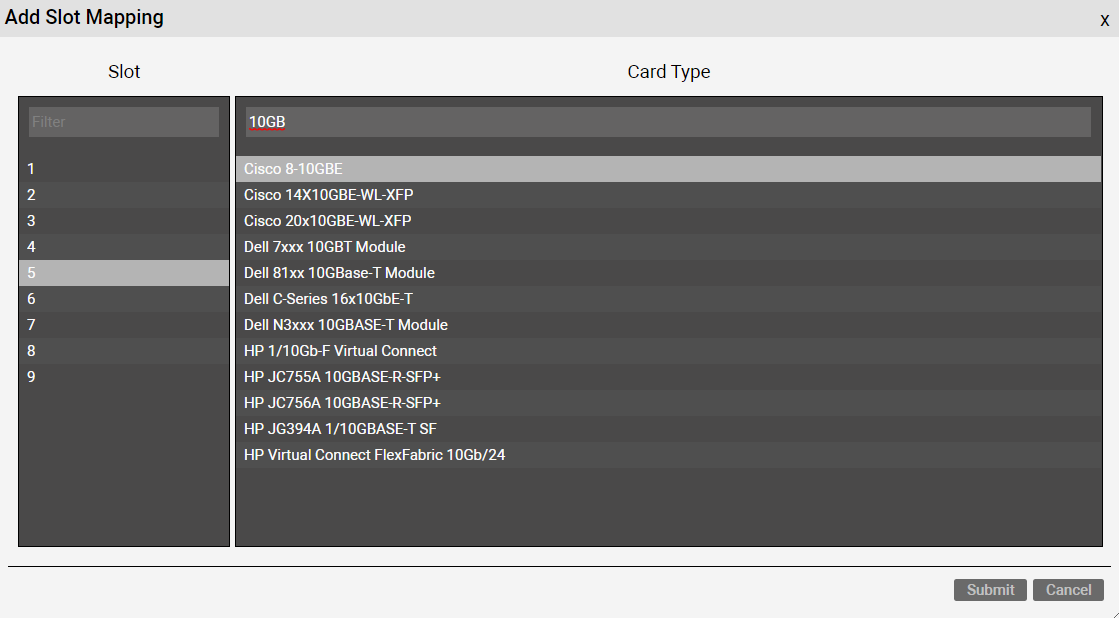This screenshot has height=618, width=1119.
Task: Click the Slot filter input field
Action: (x=124, y=122)
